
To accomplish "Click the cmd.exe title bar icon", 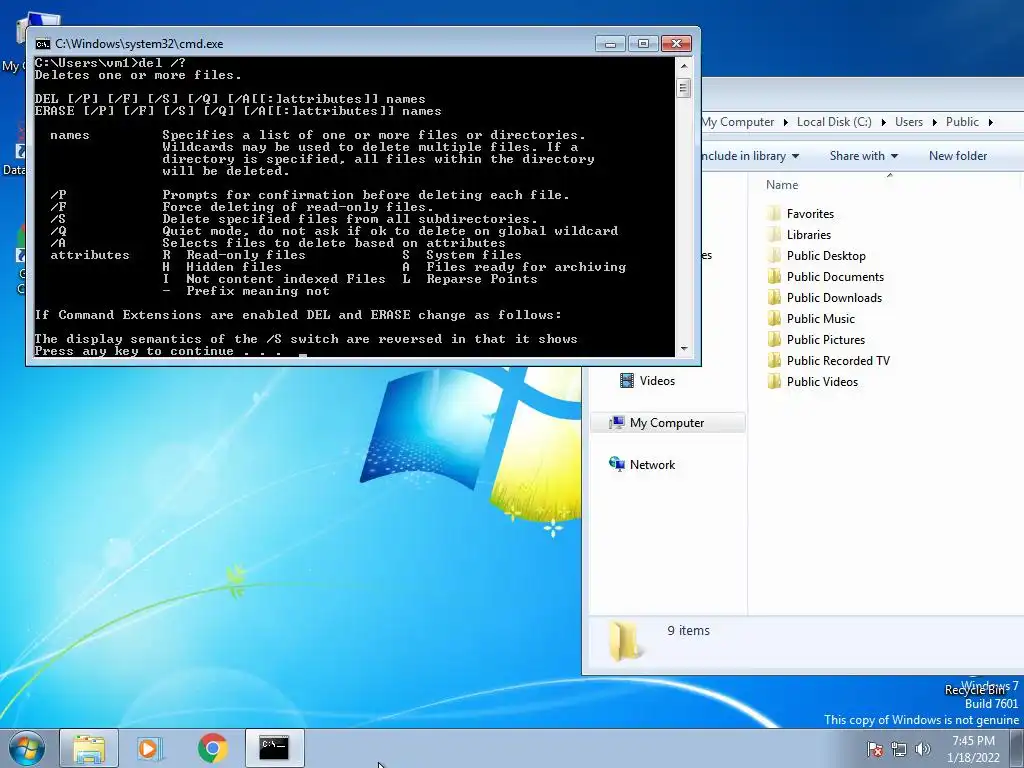I will coord(42,44).
